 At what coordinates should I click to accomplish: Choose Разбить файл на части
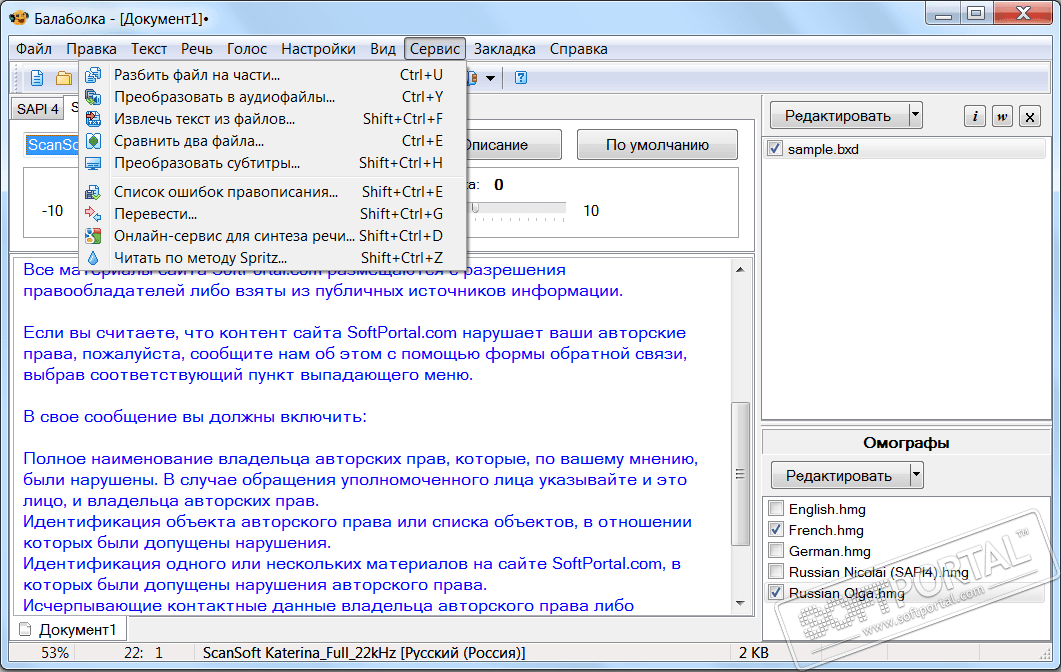tap(273, 75)
